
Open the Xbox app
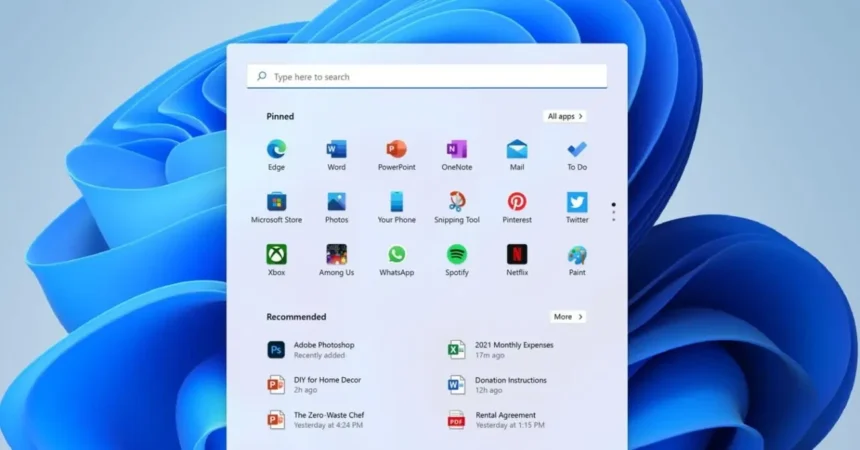pos(276,260)
